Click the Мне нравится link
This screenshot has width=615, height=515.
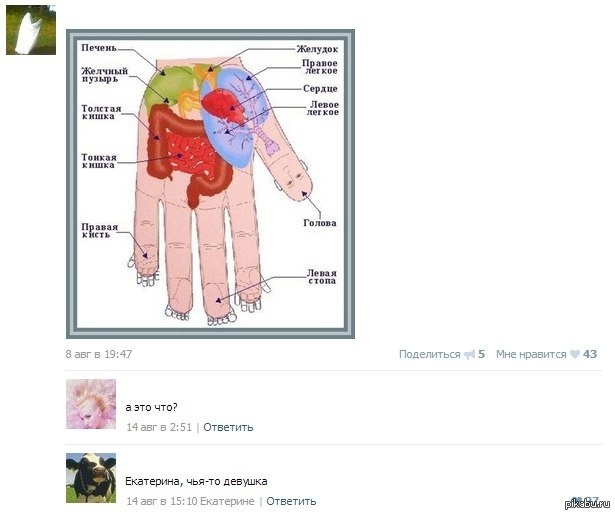click(x=531, y=354)
